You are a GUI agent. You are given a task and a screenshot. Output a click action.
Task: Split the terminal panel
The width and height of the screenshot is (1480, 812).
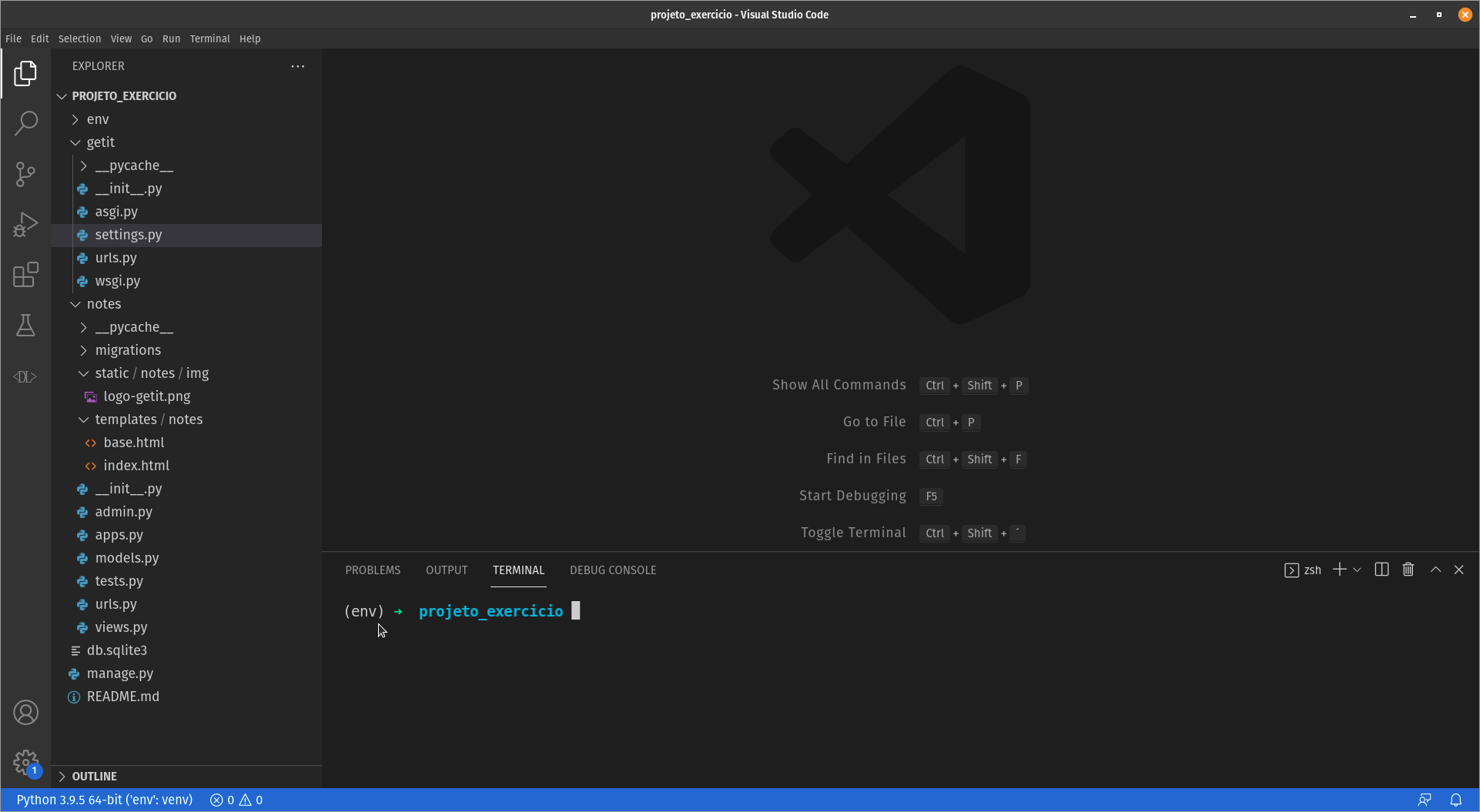(x=1381, y=570)
